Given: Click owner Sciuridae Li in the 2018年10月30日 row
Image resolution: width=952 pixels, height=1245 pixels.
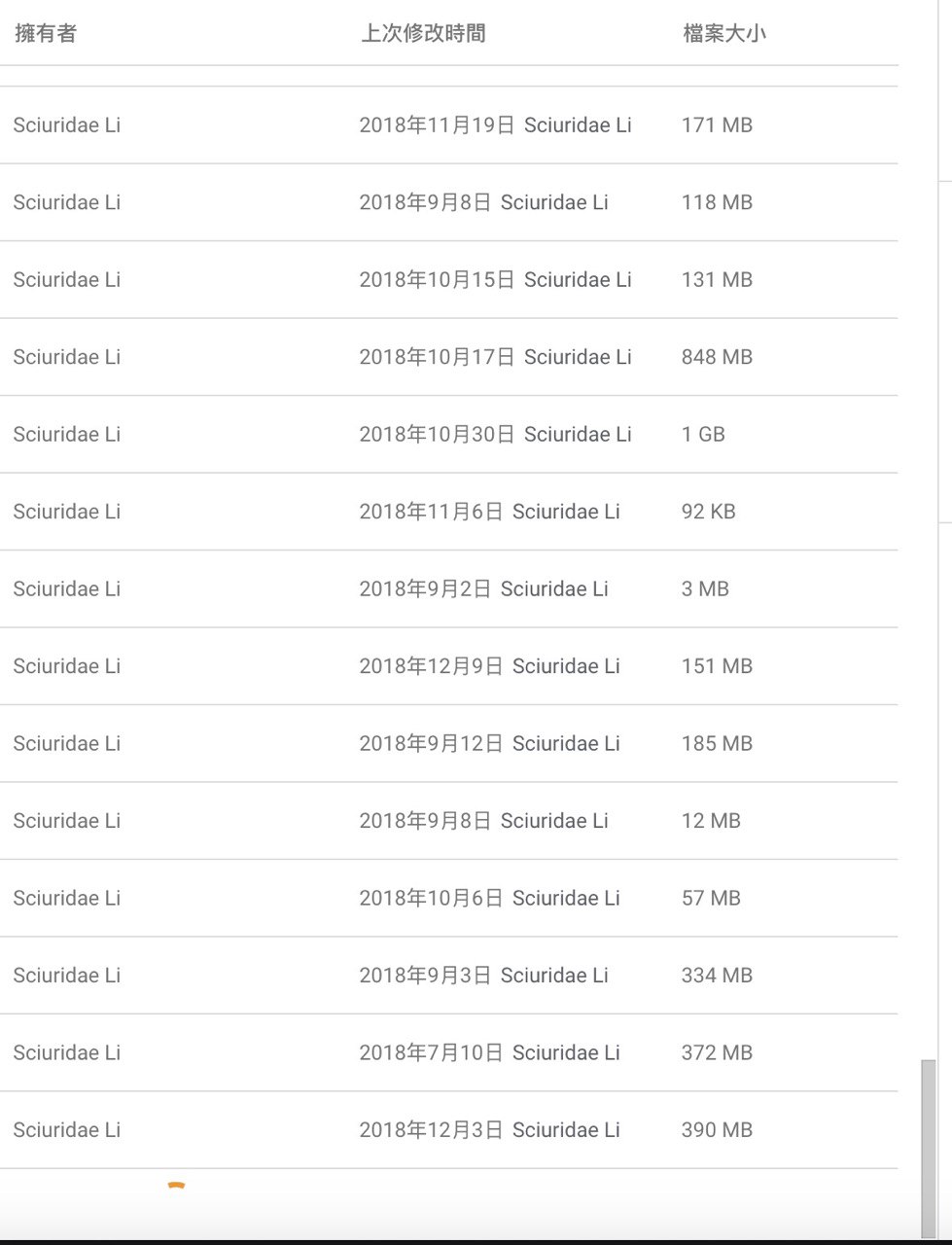Looking at the screenshot, I should point(67,434).
